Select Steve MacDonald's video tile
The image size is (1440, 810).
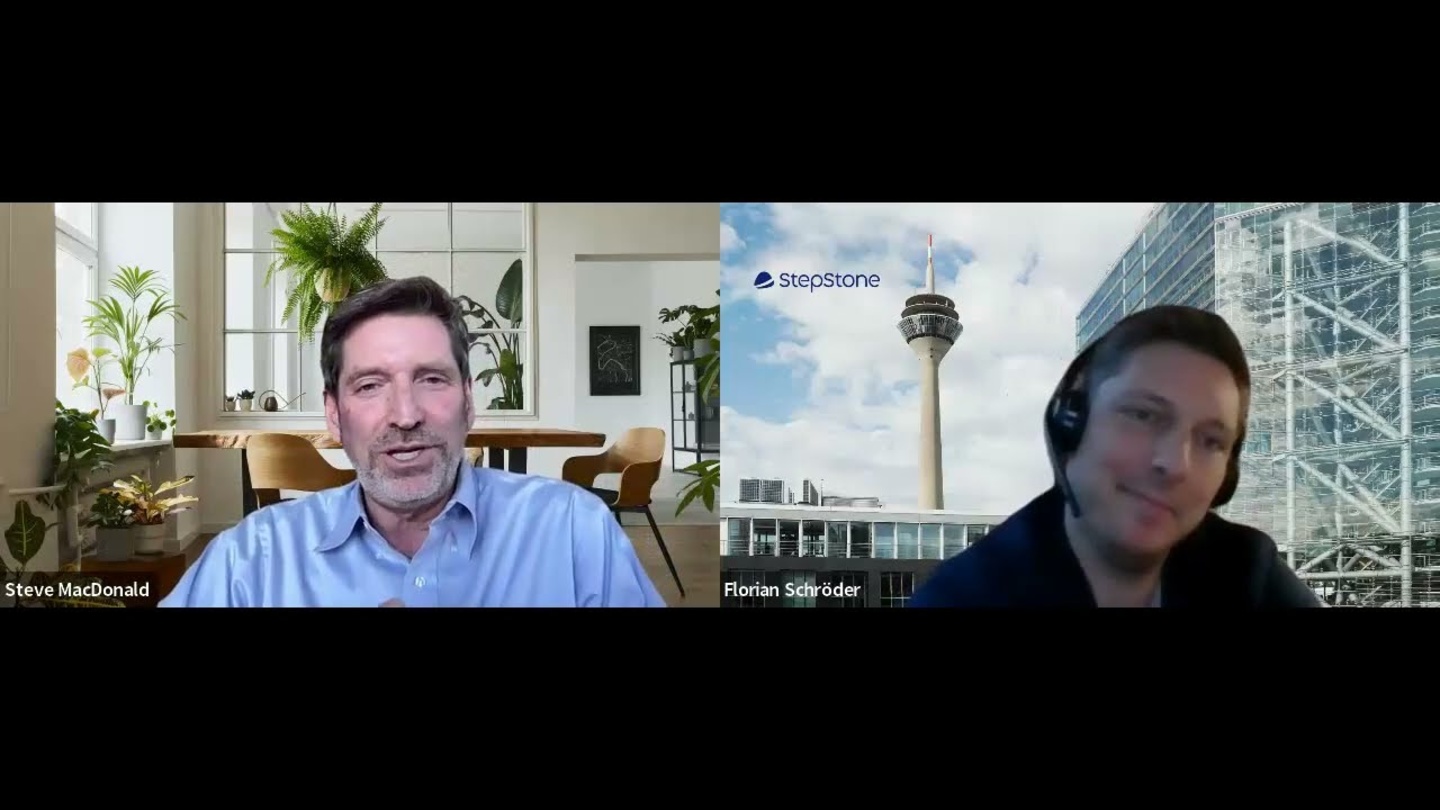[360, 405]
